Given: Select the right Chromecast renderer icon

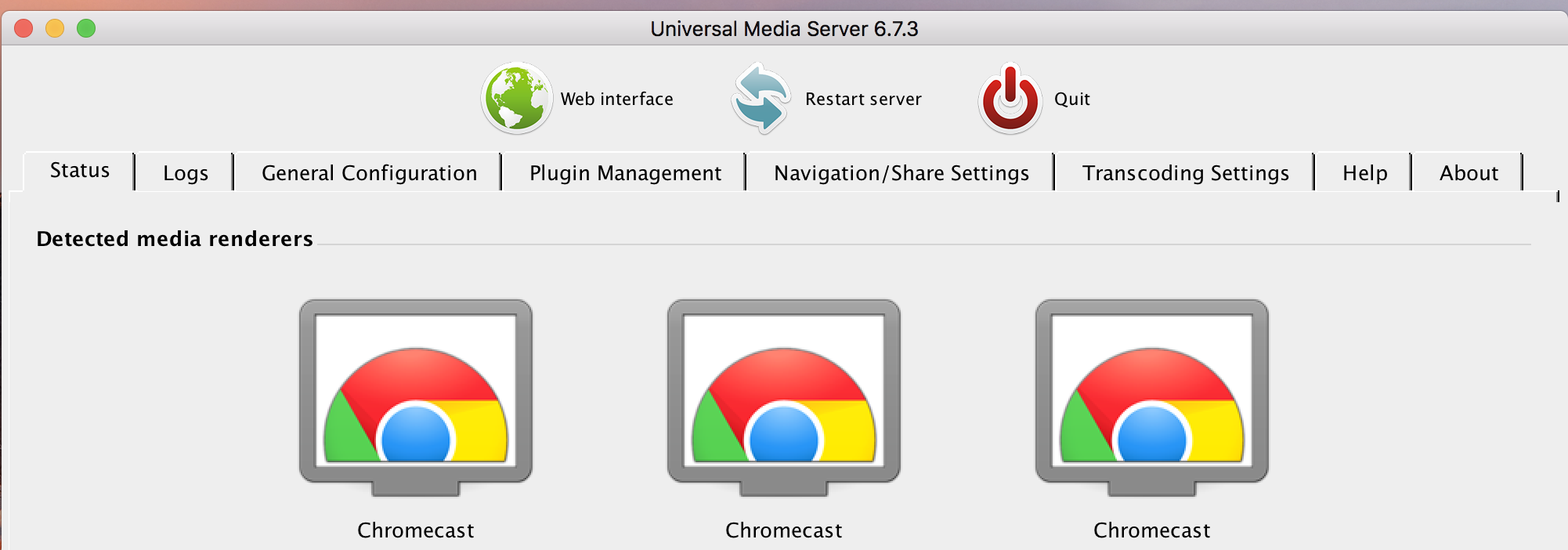Looking at the screenshot, I should coord(1152,397).
